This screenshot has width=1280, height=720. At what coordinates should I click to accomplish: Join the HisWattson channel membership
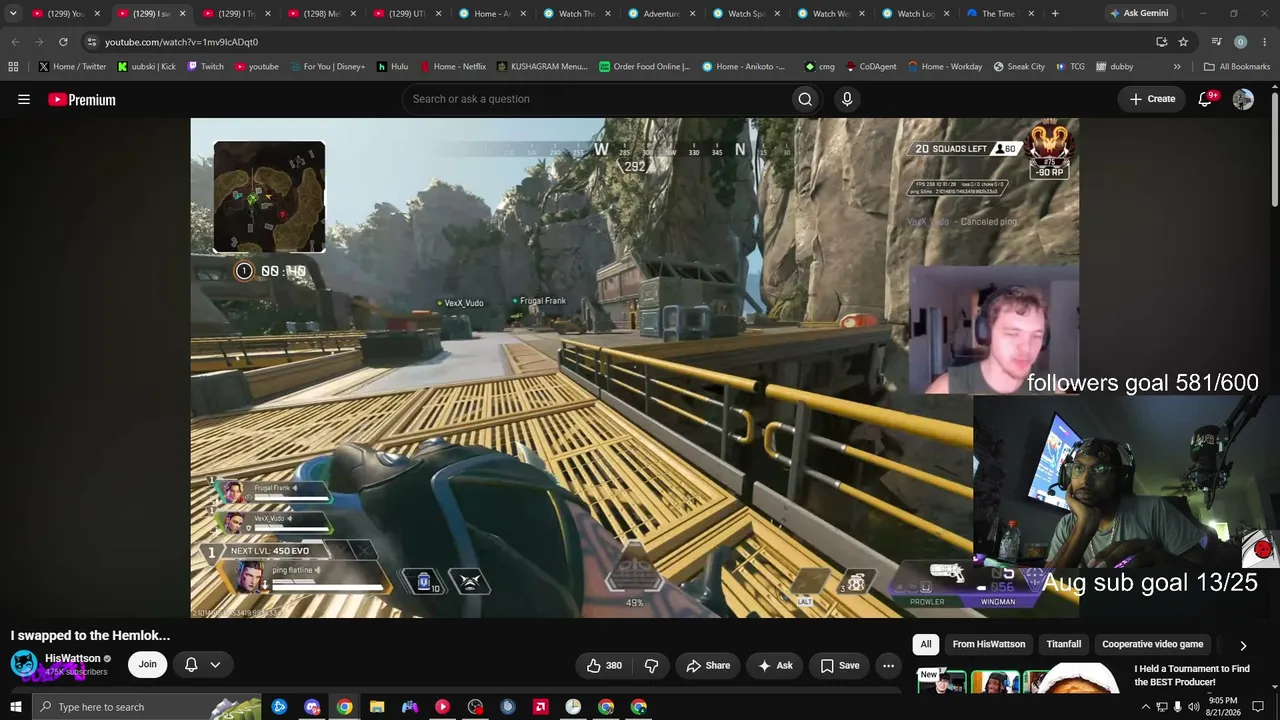point(148,664)
